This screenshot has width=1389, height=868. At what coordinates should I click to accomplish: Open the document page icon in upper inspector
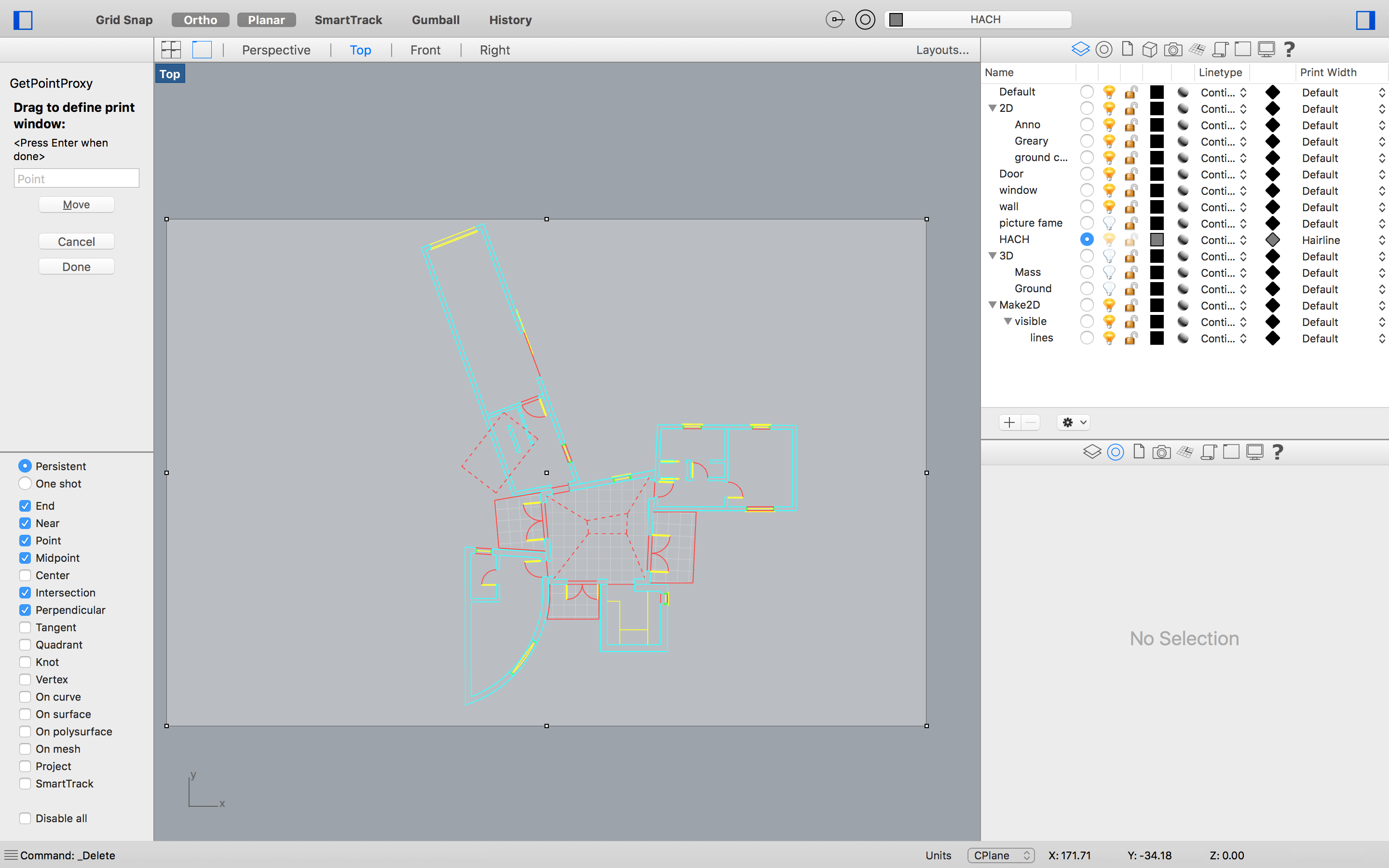pyautogui.click(x=1127, y=49)
